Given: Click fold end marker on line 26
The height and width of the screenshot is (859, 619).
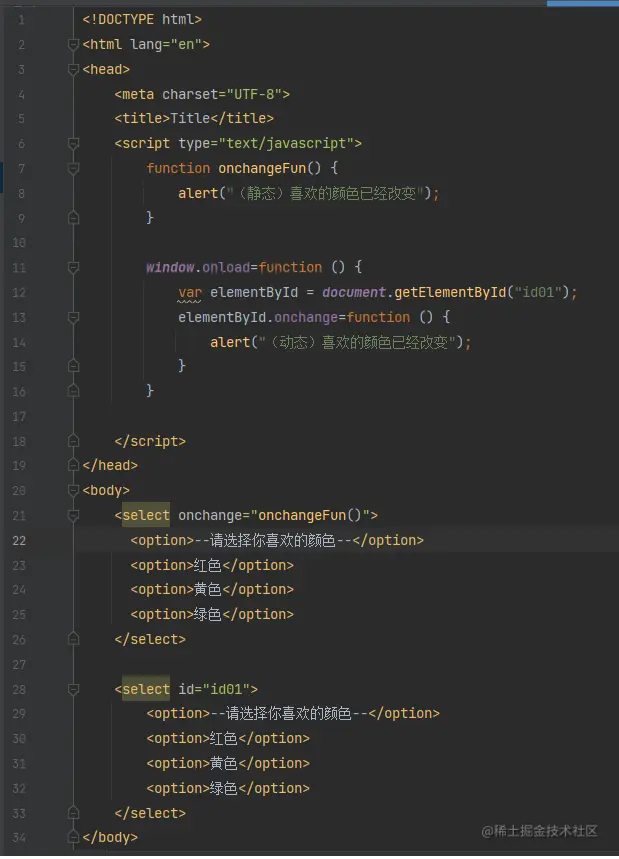Looking at the screenshot, I should (73, 639).
